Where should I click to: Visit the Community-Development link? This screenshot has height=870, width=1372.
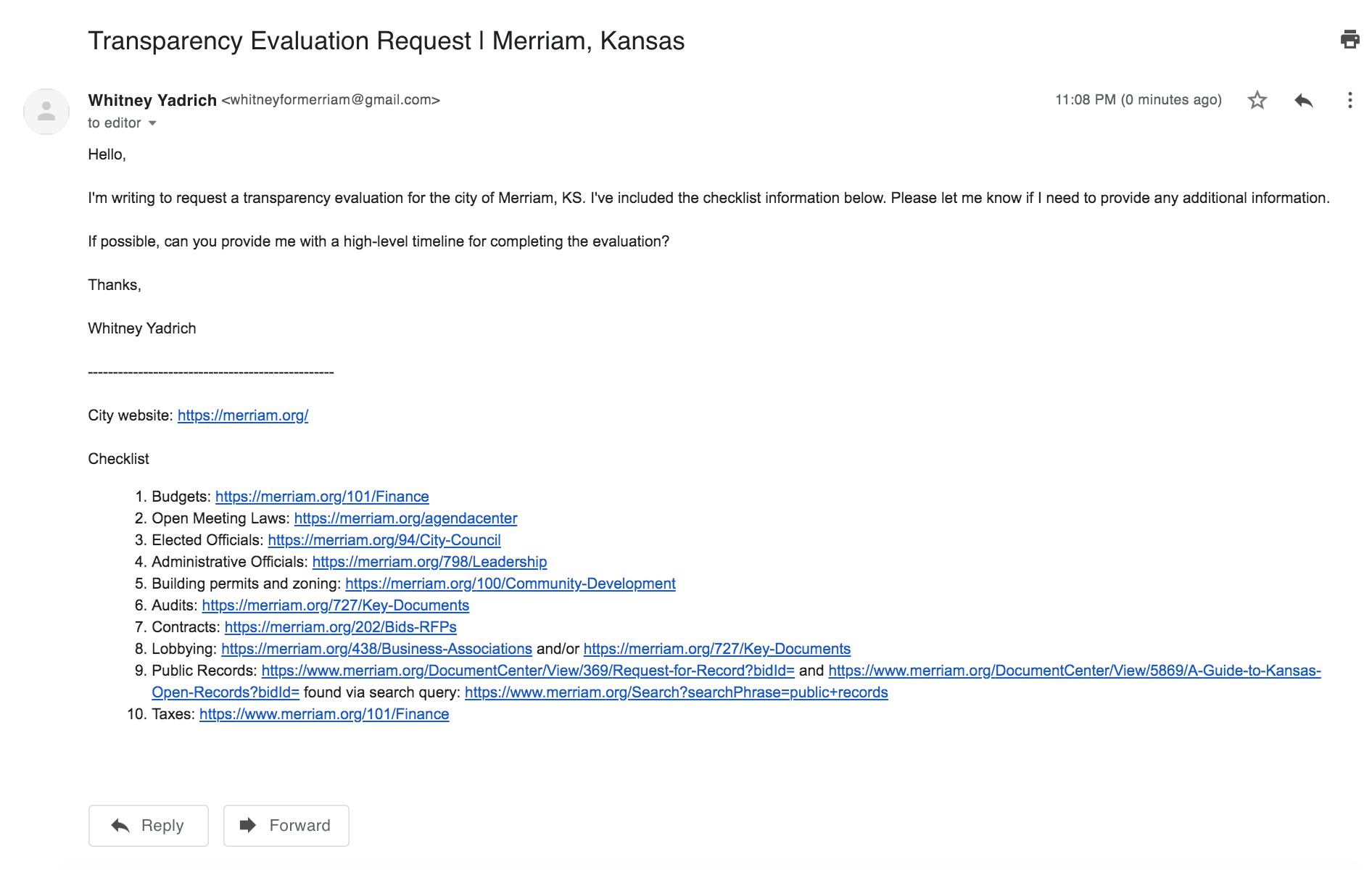click(511, 584)
